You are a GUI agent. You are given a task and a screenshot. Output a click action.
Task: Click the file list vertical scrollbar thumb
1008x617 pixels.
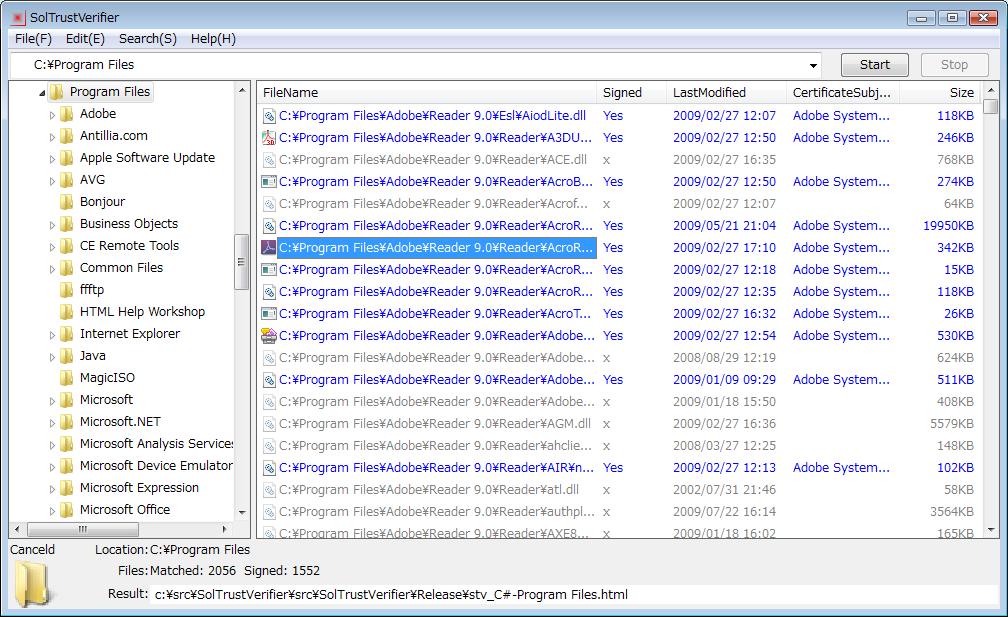[991, 107]
